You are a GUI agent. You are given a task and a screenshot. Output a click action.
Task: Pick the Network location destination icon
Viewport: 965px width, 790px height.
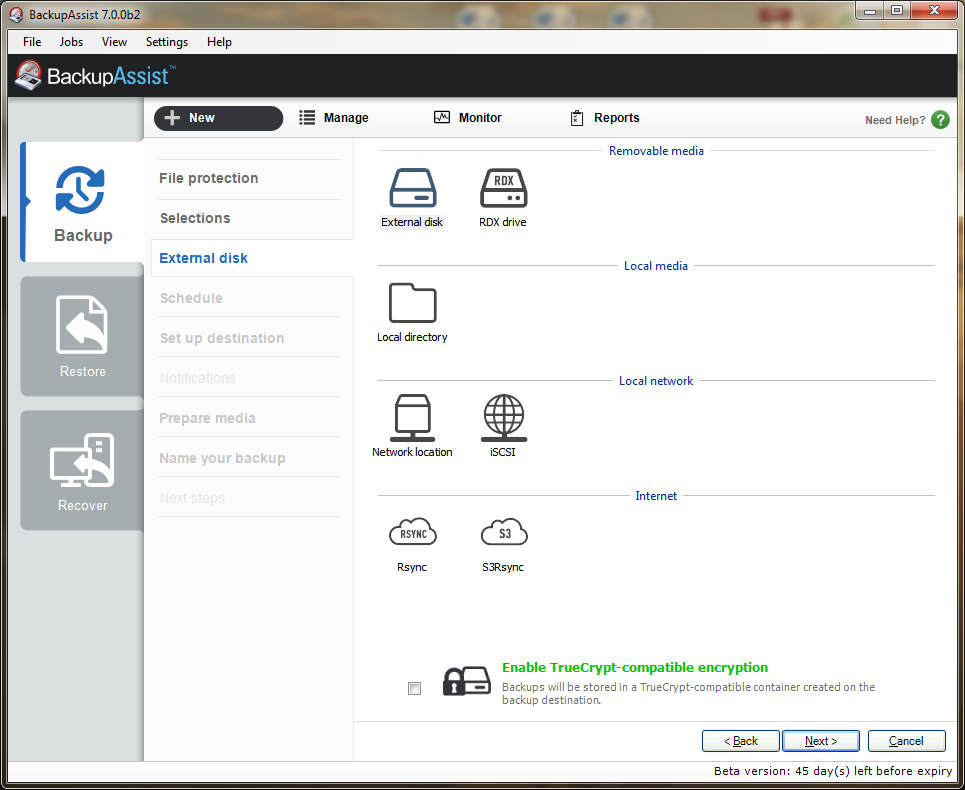412,419
